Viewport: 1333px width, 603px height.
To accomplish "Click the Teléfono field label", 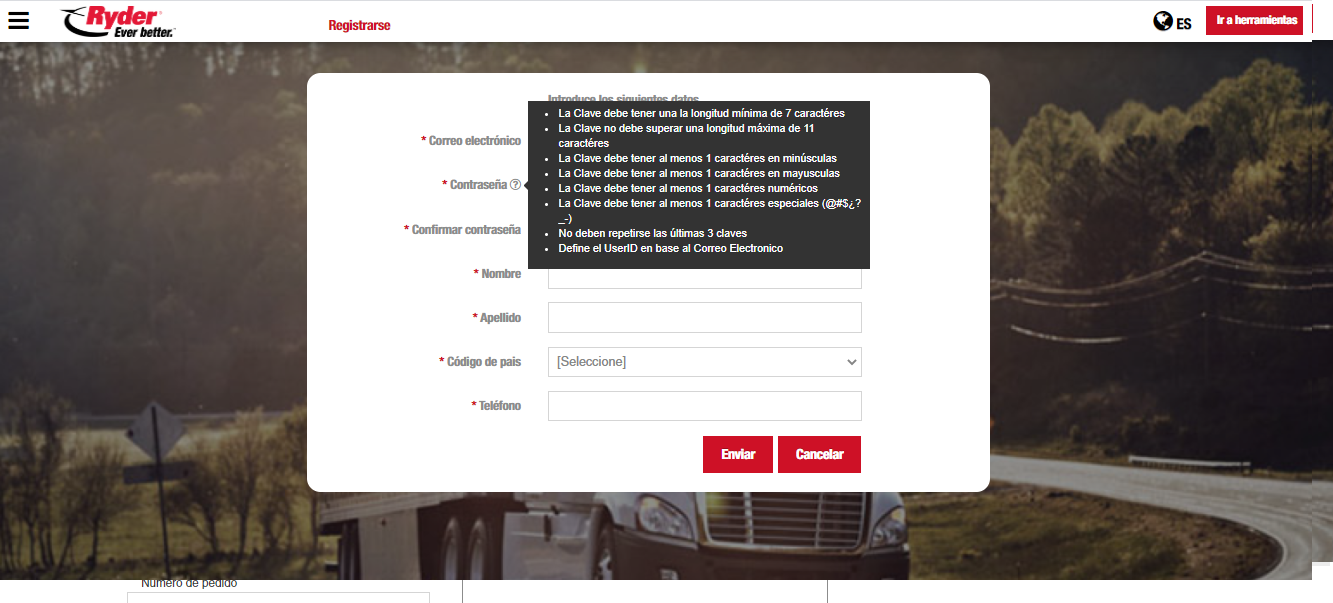I will (x=499, y=406).
